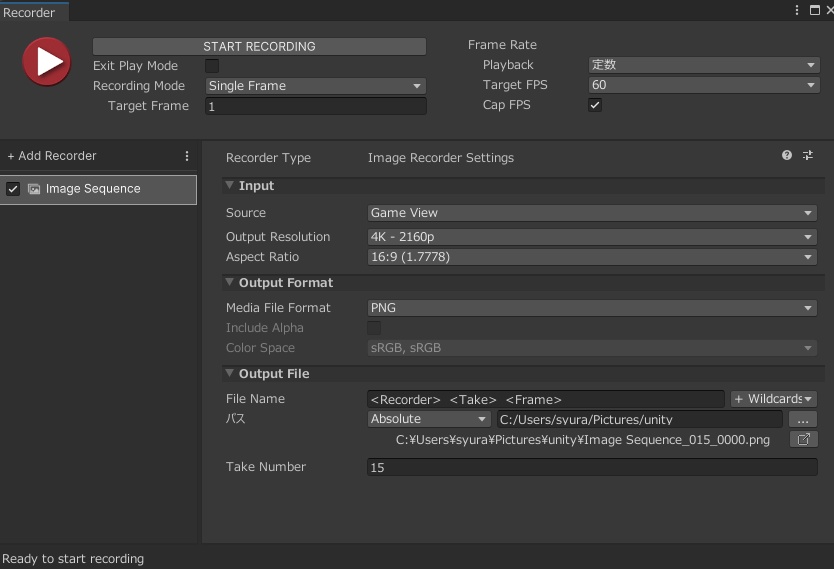
Task: Open the Output Resolution dropdown
Action: click(592, 237)
